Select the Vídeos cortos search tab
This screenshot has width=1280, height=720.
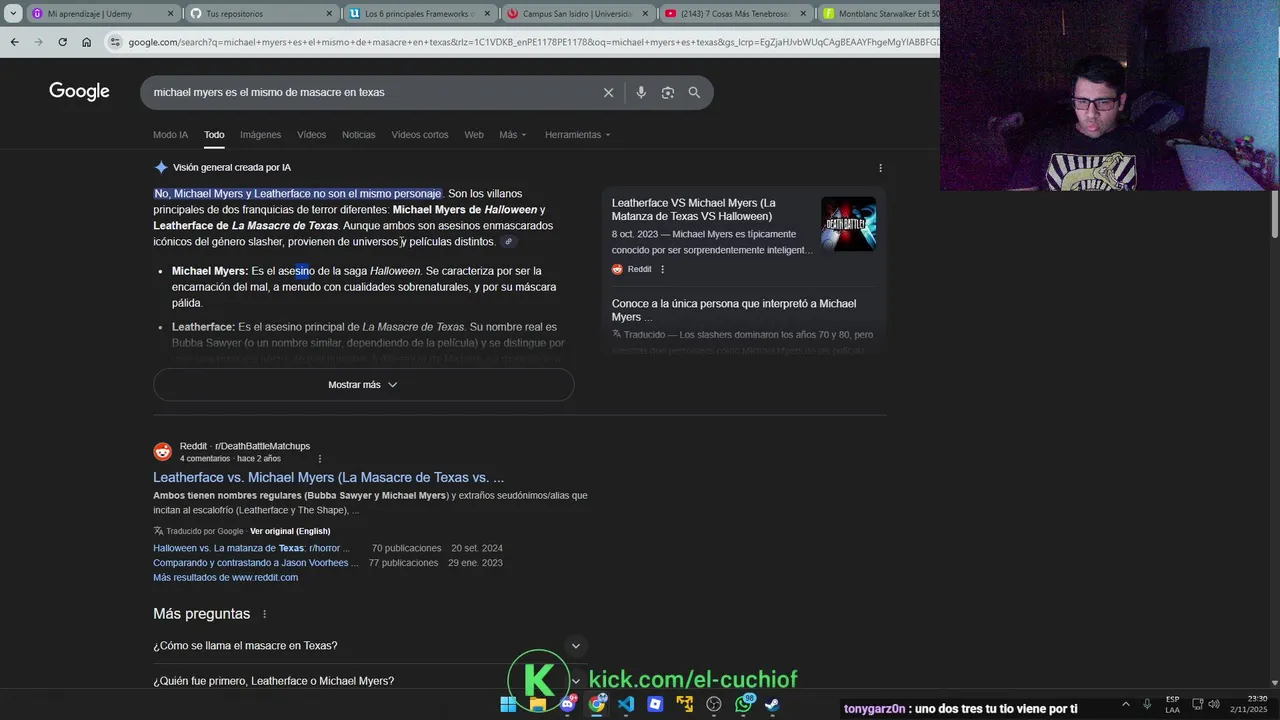click(x=420, y=135)
